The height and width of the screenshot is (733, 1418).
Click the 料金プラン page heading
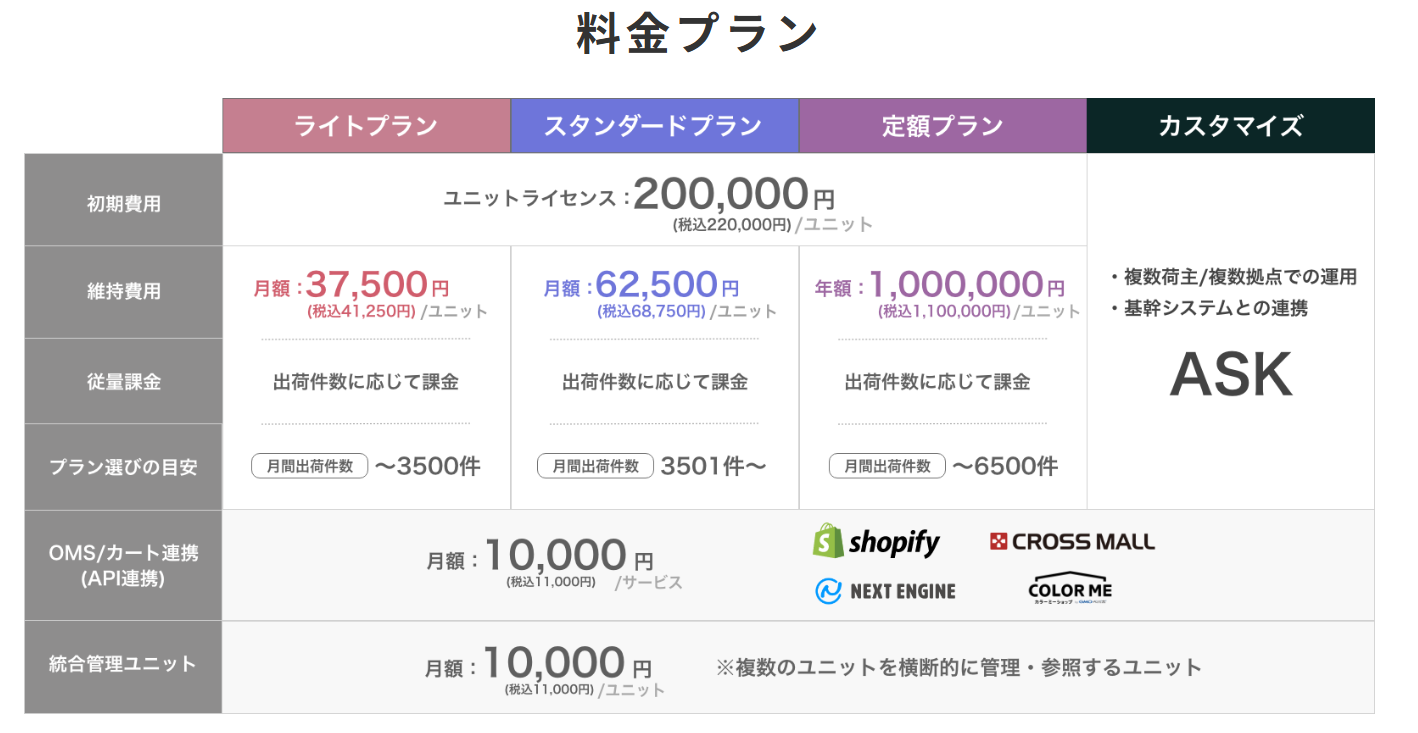[697, 35]
